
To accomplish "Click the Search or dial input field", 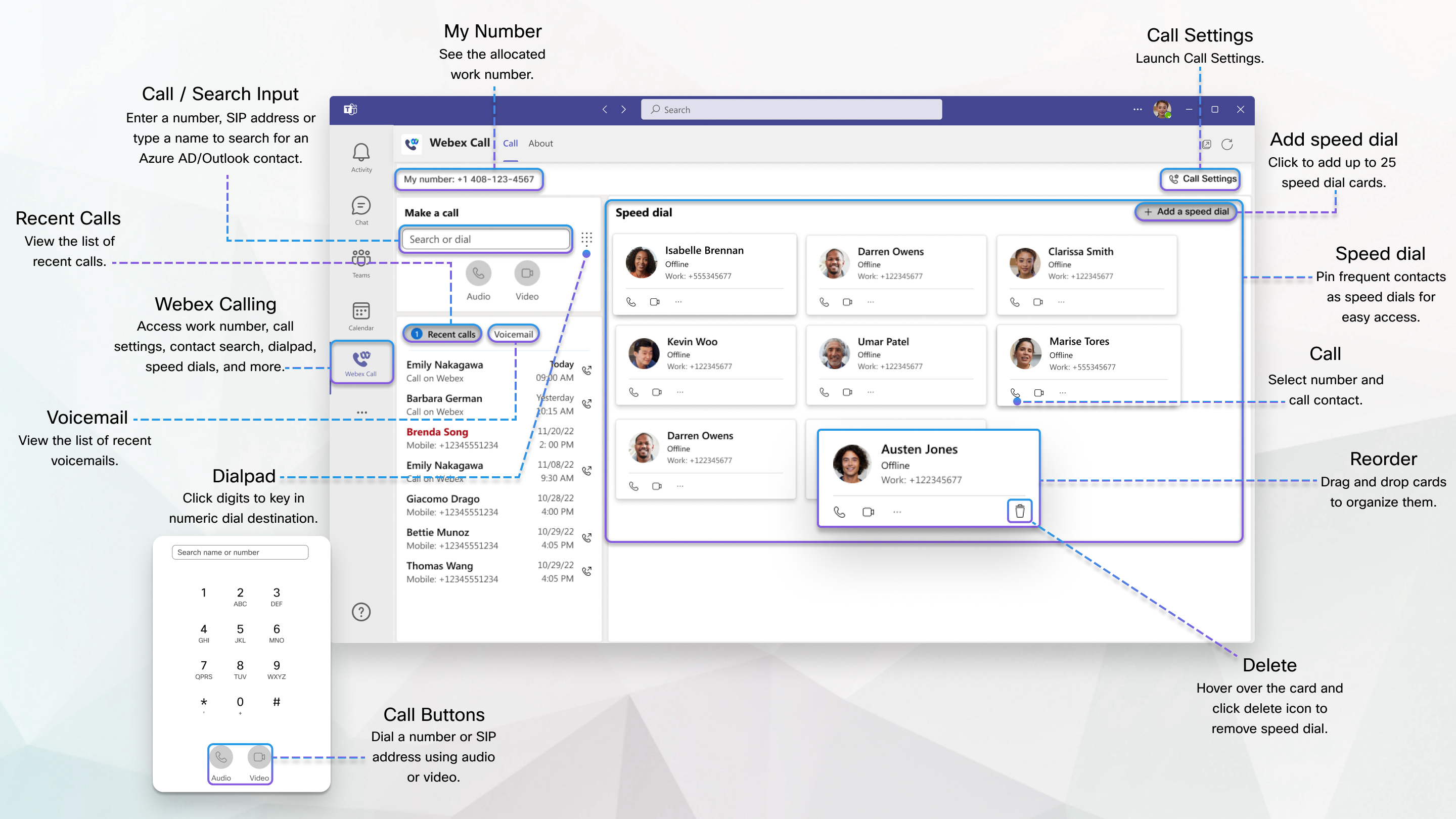I will tap(485, 239).
